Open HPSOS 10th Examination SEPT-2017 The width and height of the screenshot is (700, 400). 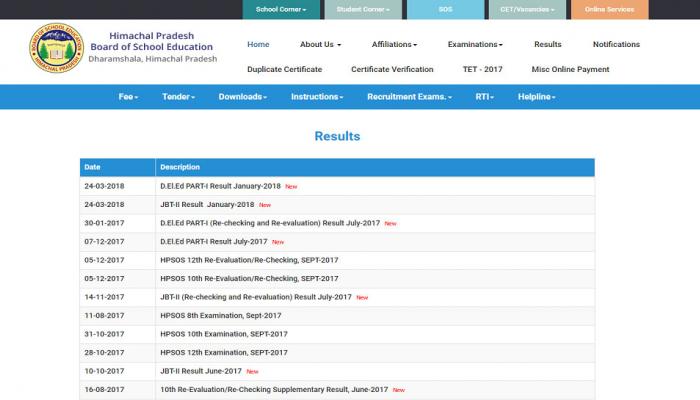click(x=224, y=334)
